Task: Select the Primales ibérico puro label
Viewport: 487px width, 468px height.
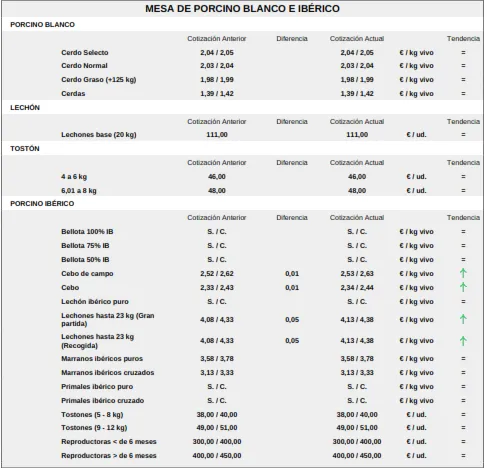Action: click(x=97, y=387)
